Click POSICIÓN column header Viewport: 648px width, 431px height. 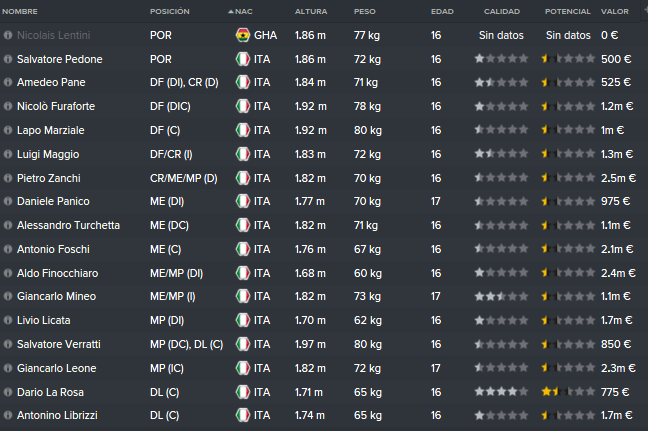tap(169, 12)
